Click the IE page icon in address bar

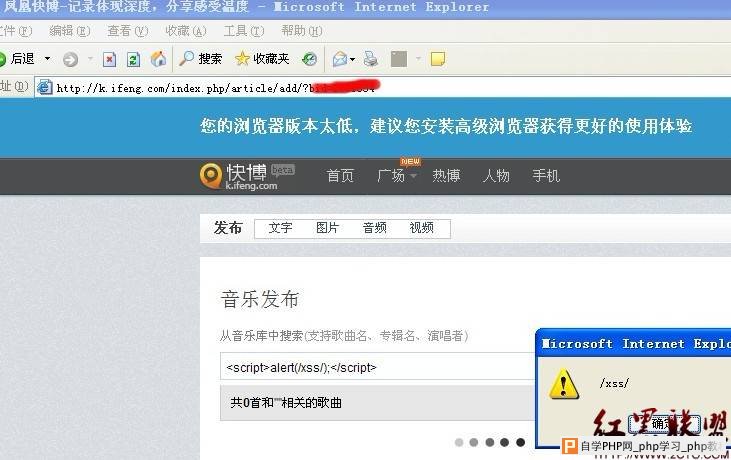click(45, 87)
